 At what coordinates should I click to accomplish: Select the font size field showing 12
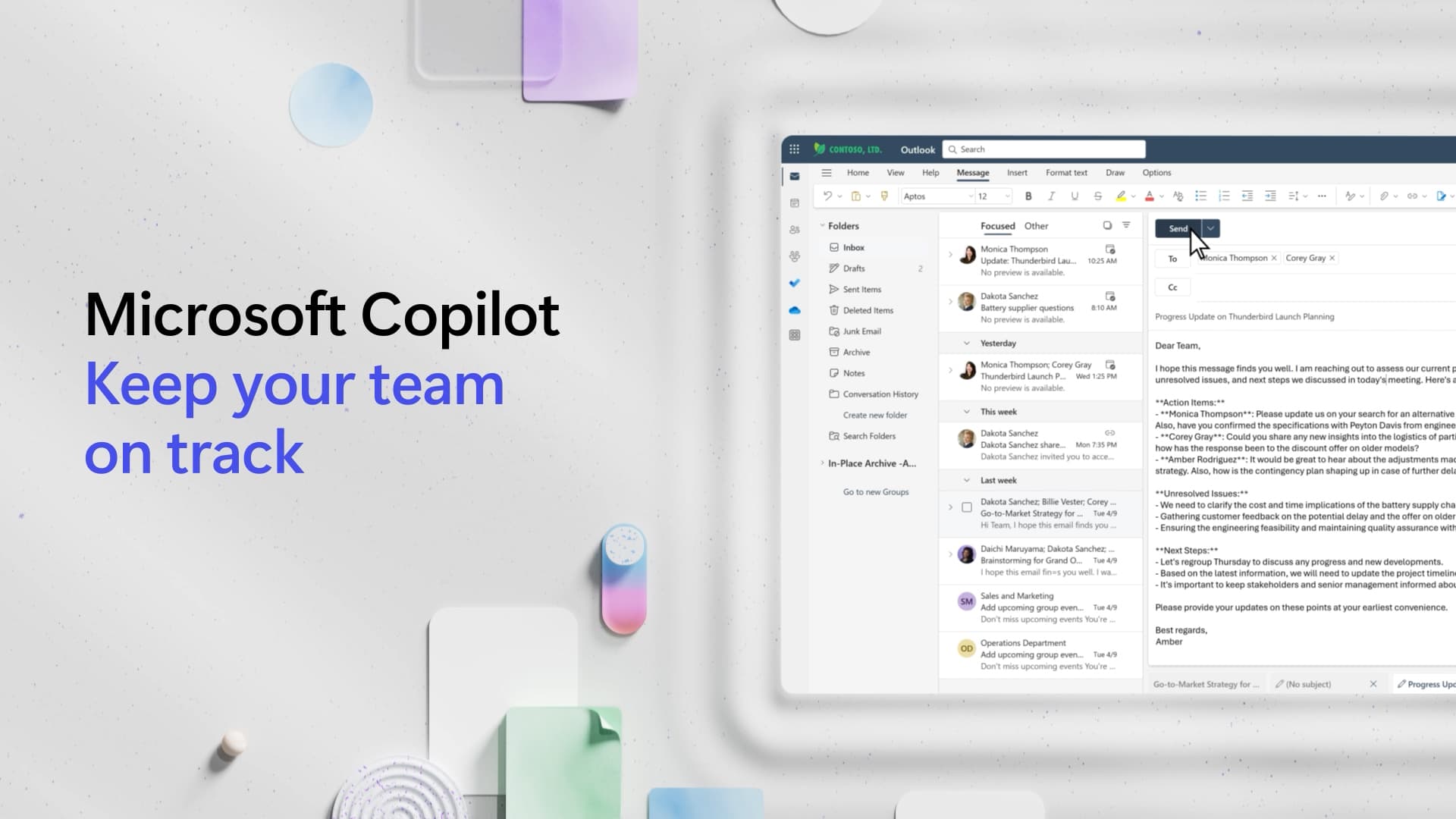point(989,195)
